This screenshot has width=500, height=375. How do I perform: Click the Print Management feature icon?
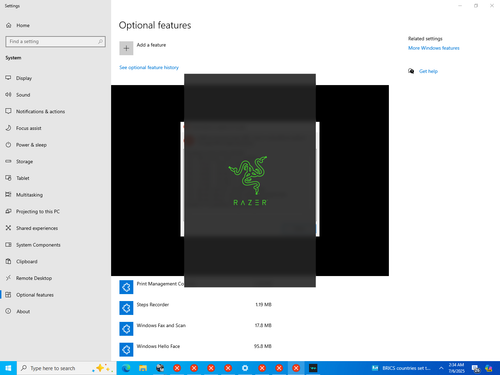[126, 287]
